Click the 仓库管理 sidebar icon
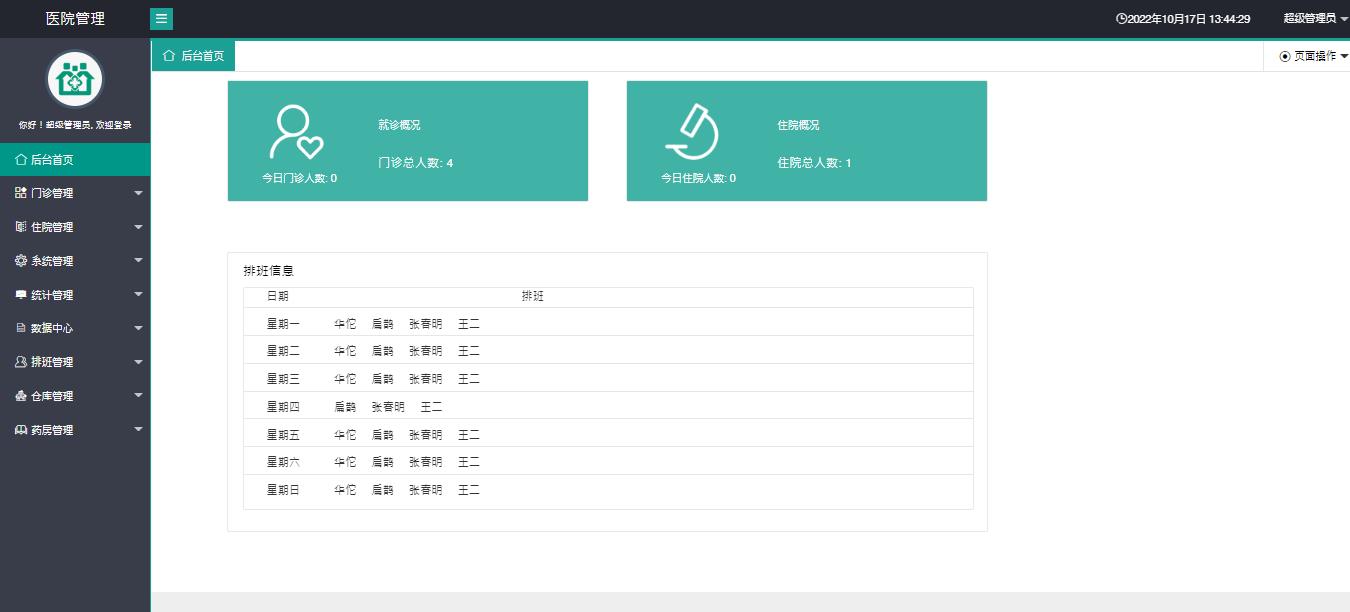1350x612 pixels. coord(21,396)
